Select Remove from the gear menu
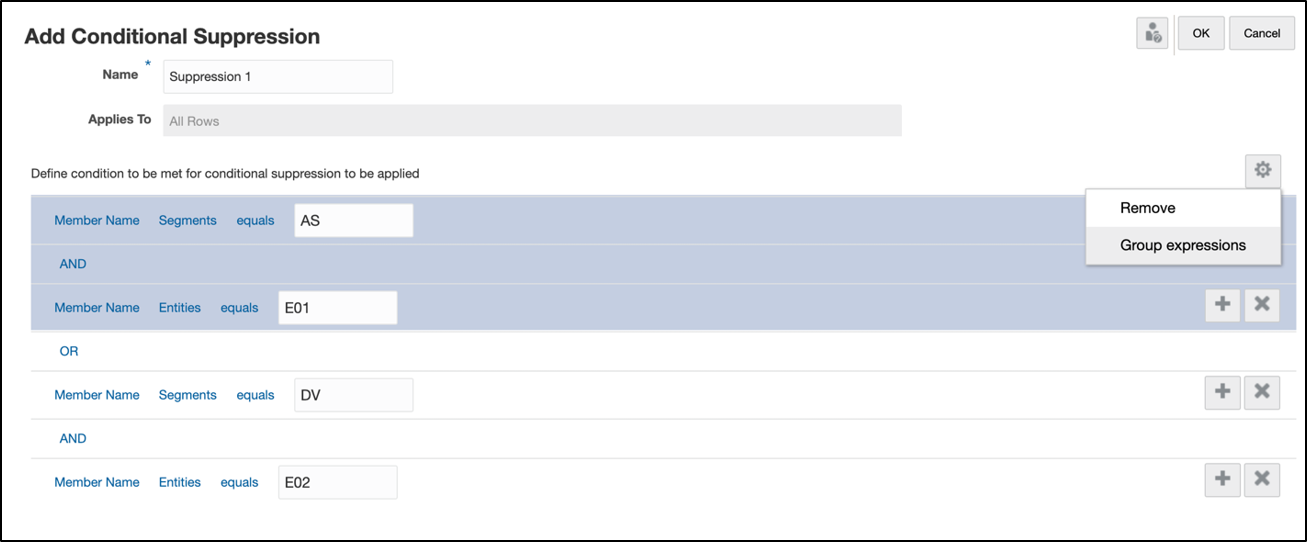Viewport: 1307px width, 542px height. pyautogui.click(x=1147, y=208)
